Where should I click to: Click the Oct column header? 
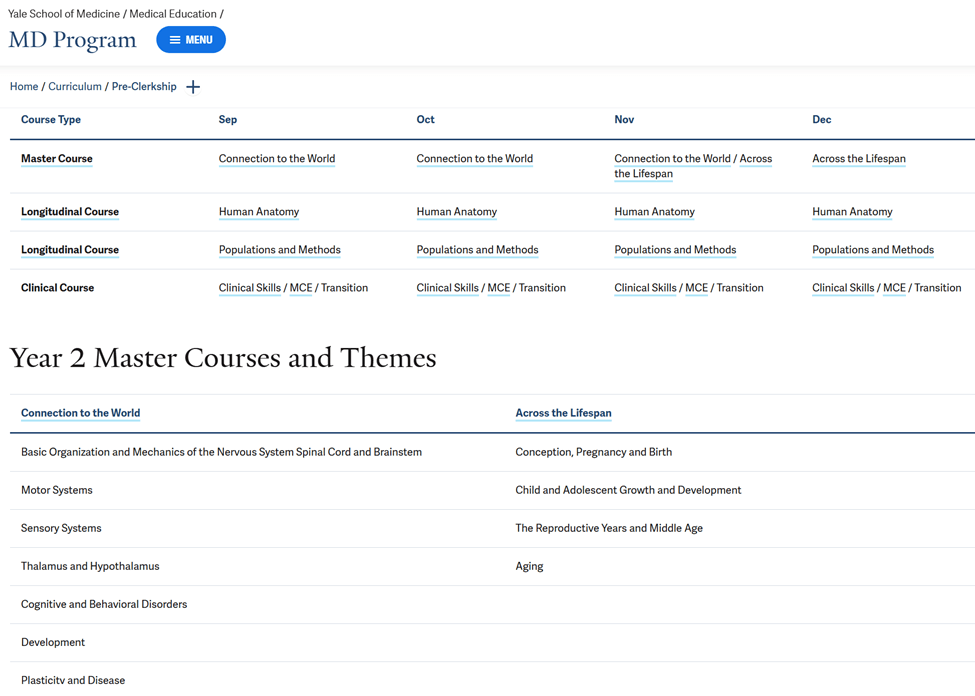tap(425, 119)
